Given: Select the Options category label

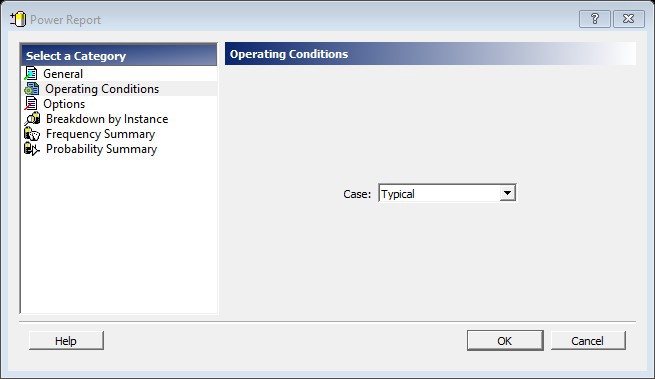Looking at the screenshot, I should 64,104.
